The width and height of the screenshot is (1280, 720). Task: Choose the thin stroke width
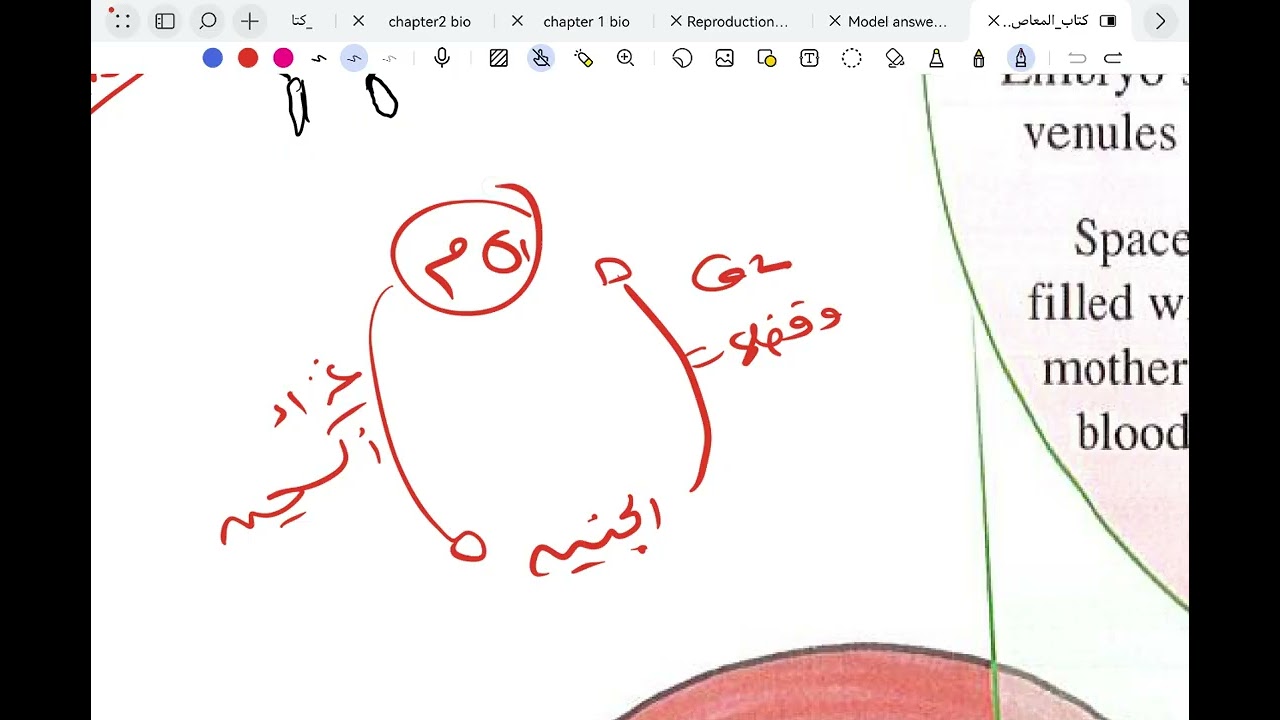(390, 59)
